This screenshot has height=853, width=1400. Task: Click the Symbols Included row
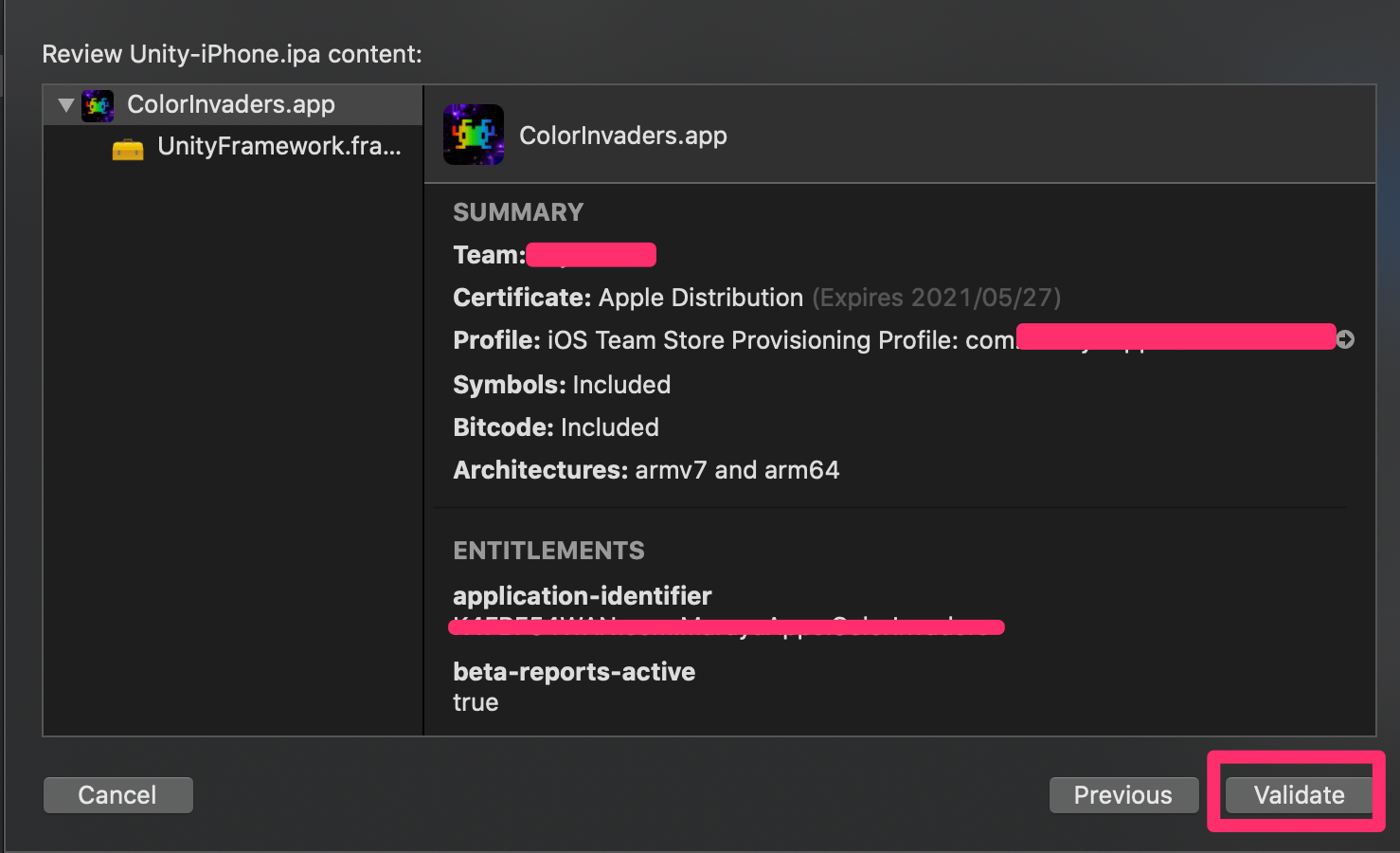pyautogui.click(x=562, y=385)
